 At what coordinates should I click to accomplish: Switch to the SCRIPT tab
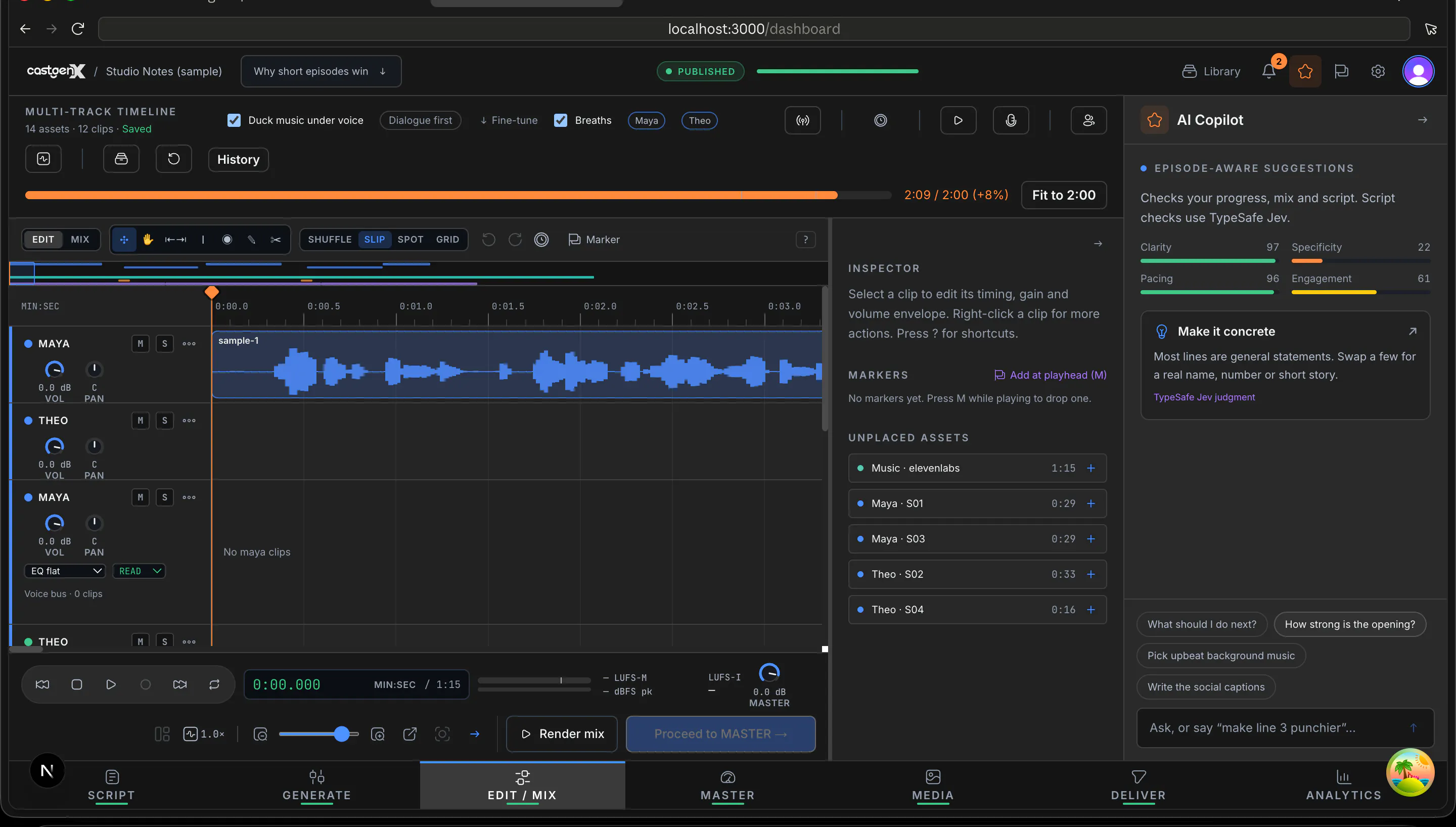(x=111, y=786)
